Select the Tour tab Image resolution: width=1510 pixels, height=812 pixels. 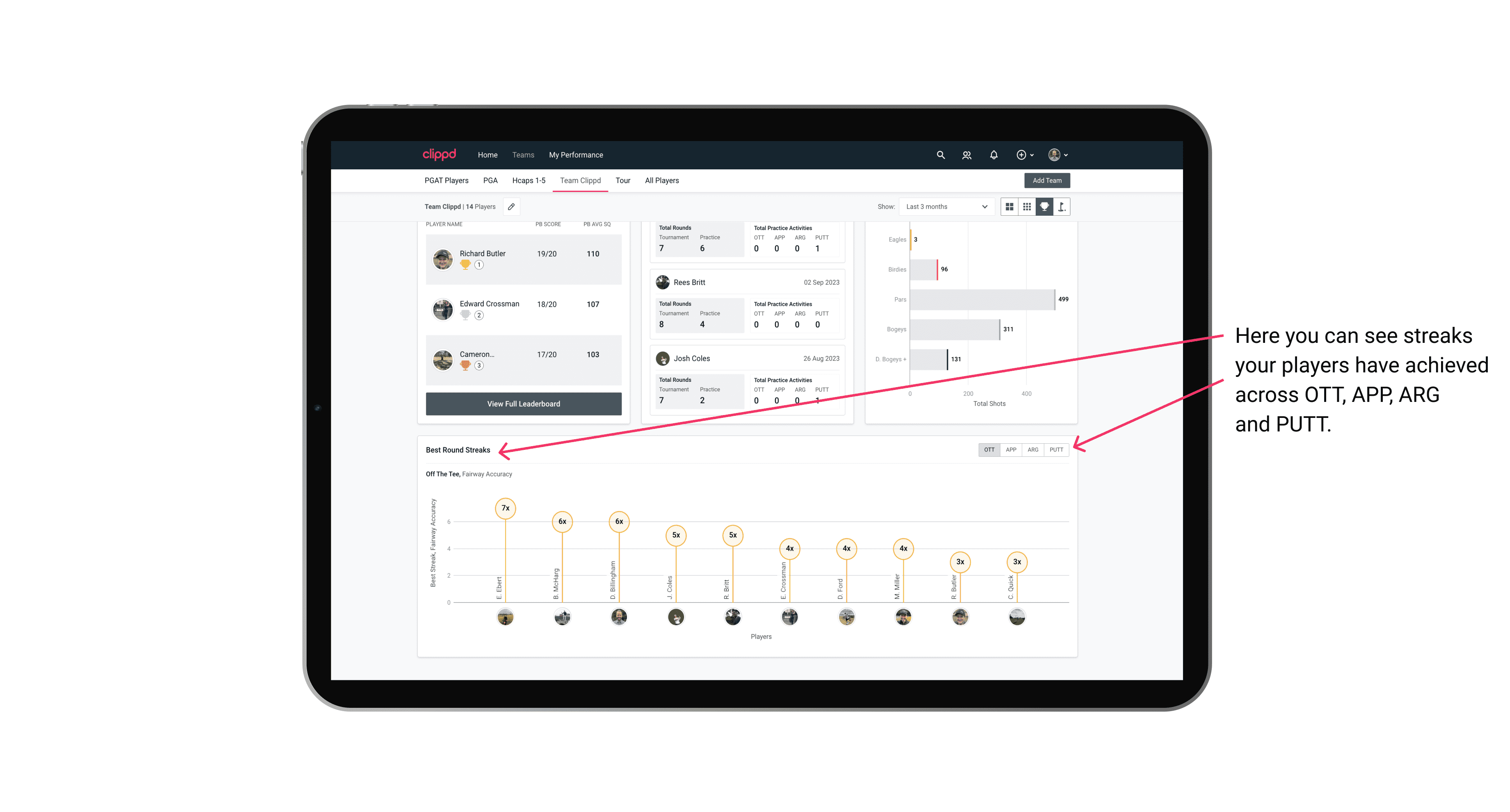pos(620,180)
